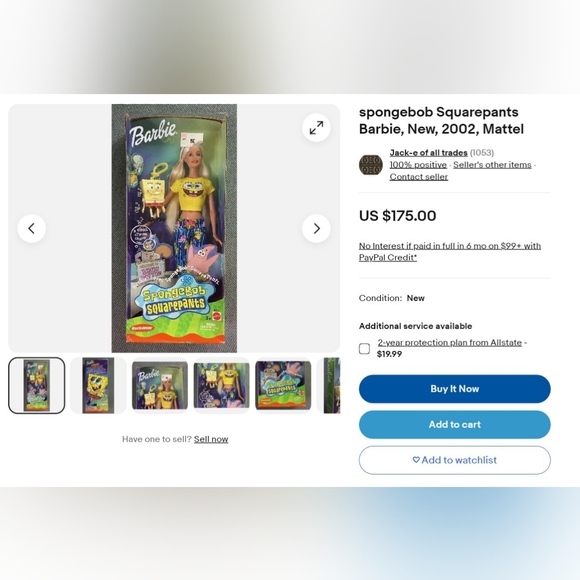Open the PayPal Credit no interest offer
The height and width of the screenshot is (580, 580).
pos(450,252)
